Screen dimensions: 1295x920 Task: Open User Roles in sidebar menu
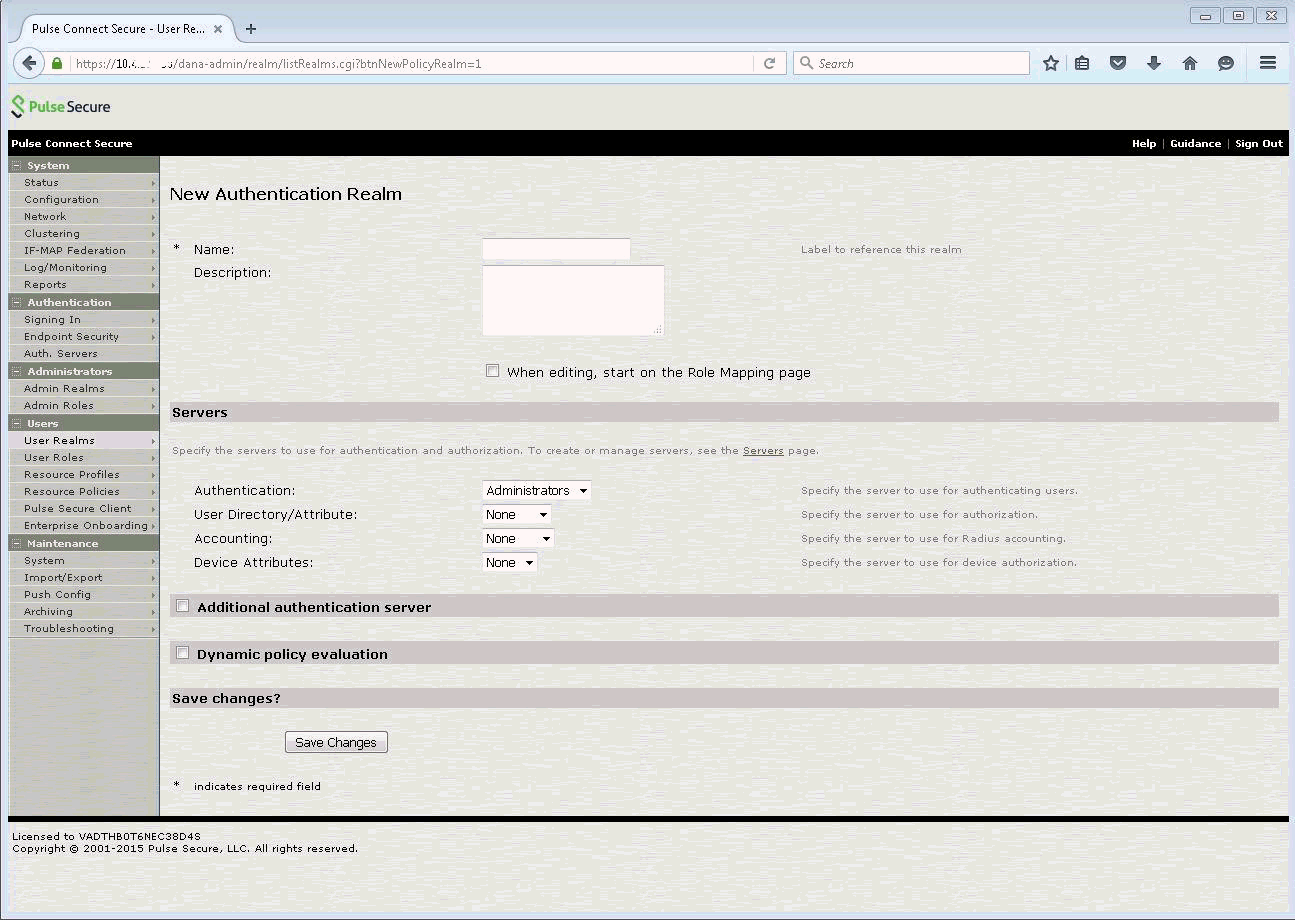pyautogui.click(x=54, y=458)
